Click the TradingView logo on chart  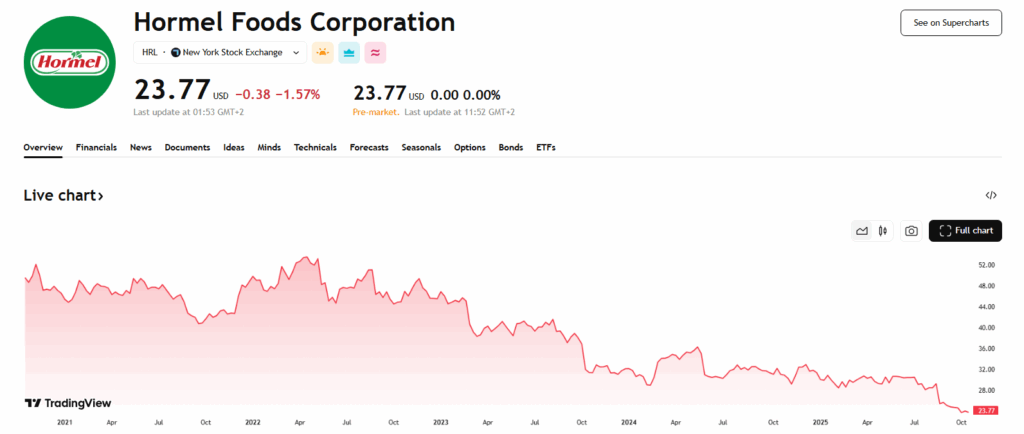click(68, 403)
